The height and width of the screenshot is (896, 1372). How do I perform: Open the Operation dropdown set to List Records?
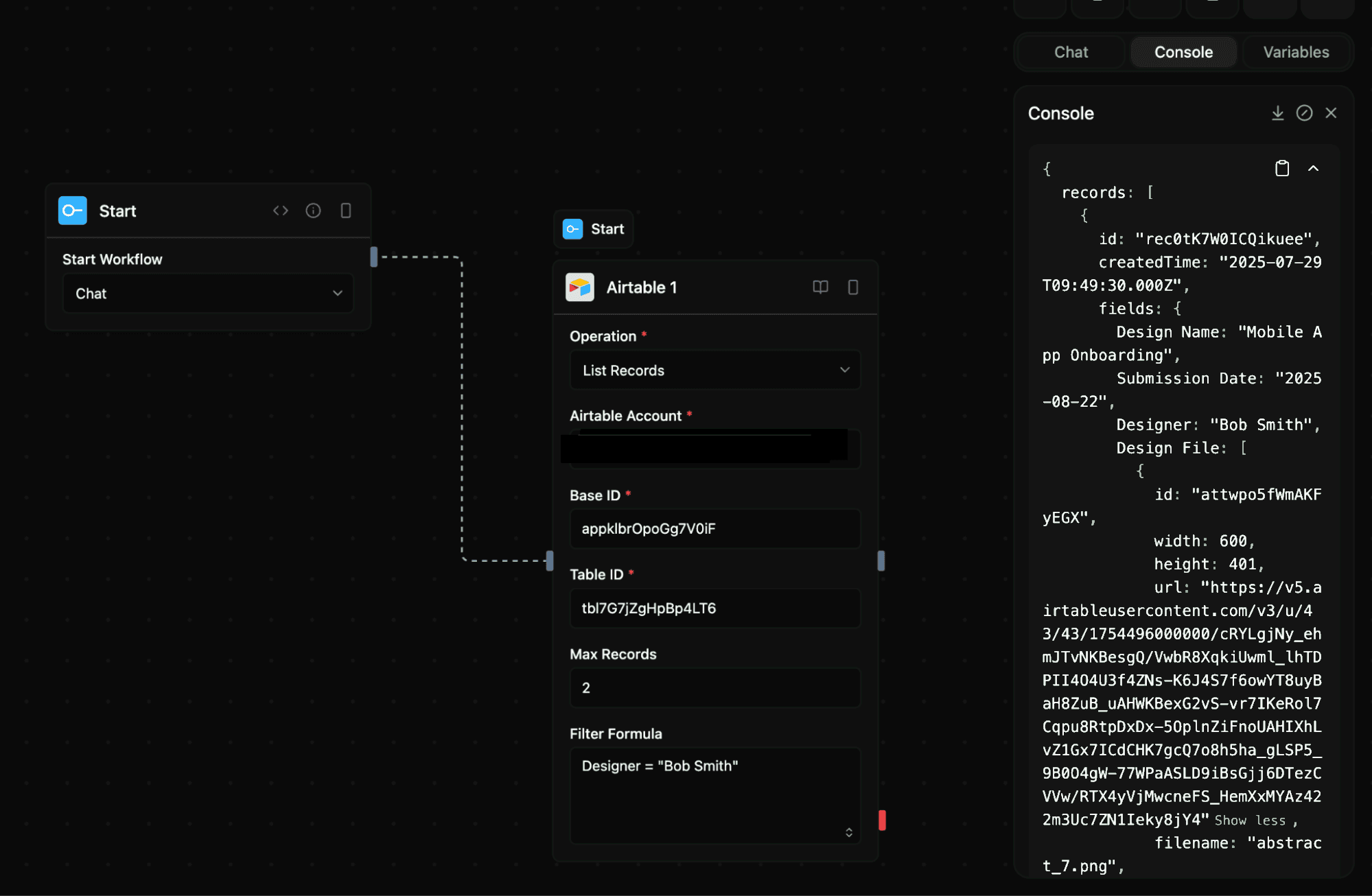(714, 370)
